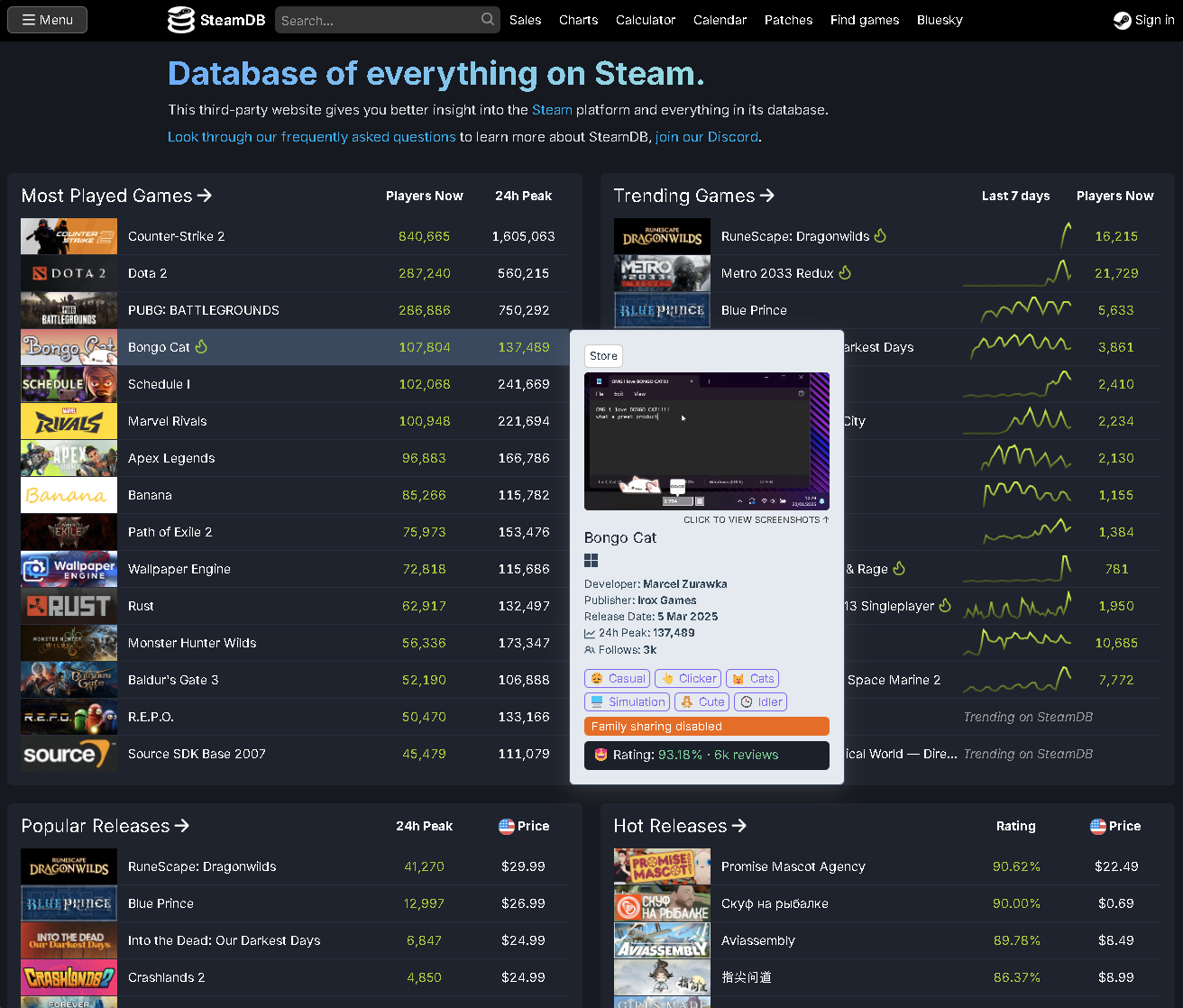Open the frequently asked questions link
This screenshot has height=1008, width=1183.
311,137
